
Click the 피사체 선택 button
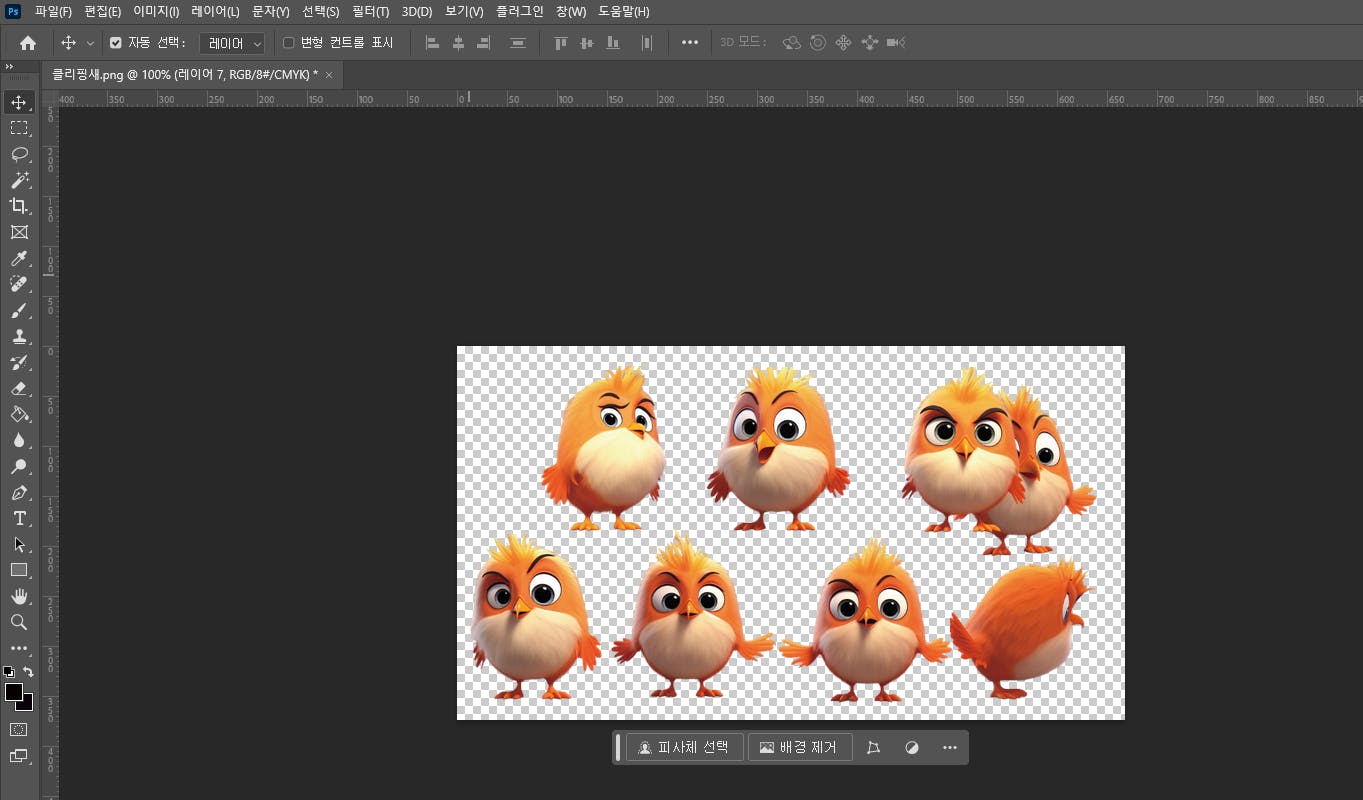tap(685, 747)
